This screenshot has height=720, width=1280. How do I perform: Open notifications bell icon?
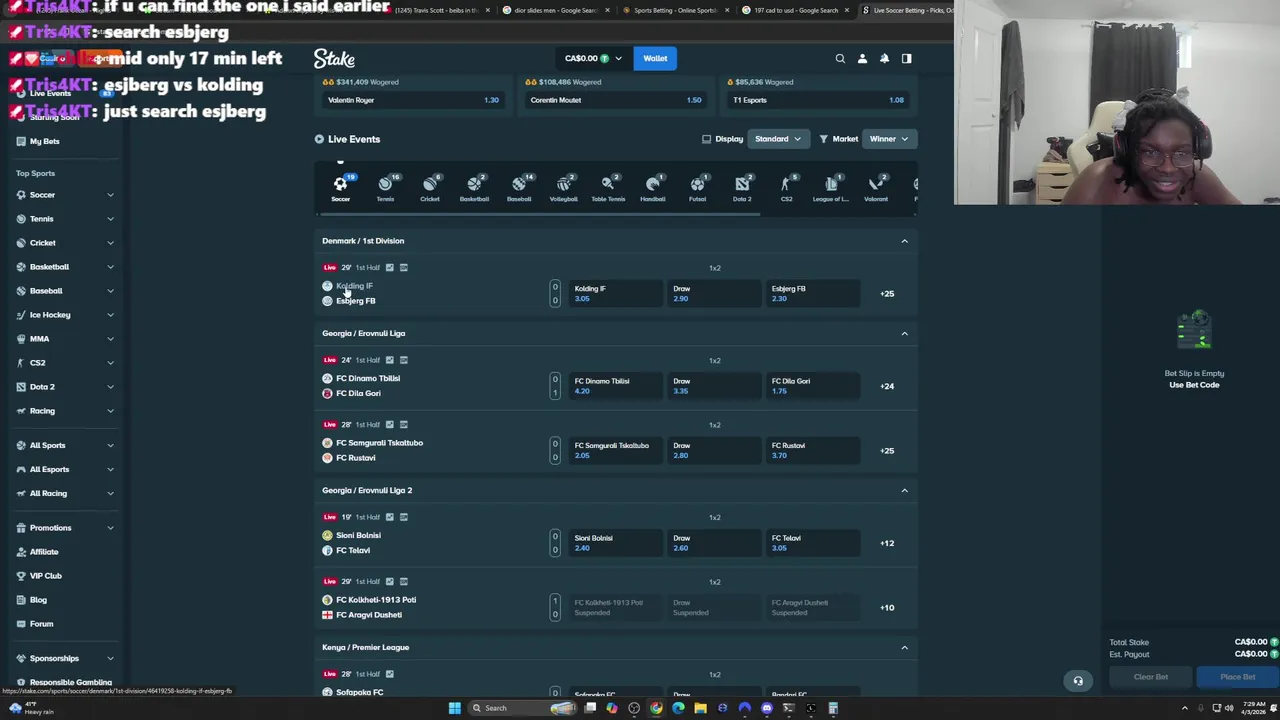884,58
